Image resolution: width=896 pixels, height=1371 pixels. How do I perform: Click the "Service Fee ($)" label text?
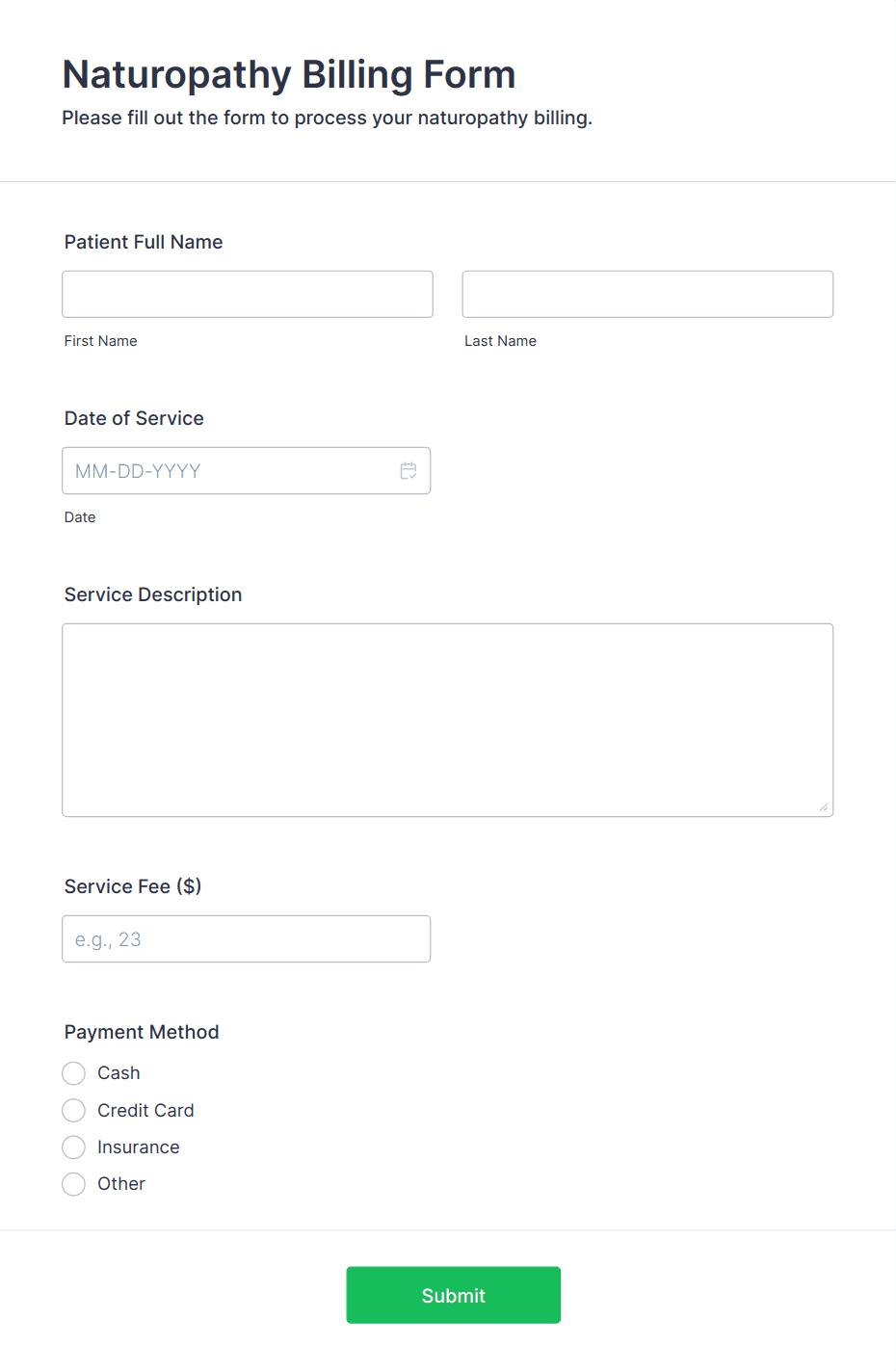(x=133, y=886)
